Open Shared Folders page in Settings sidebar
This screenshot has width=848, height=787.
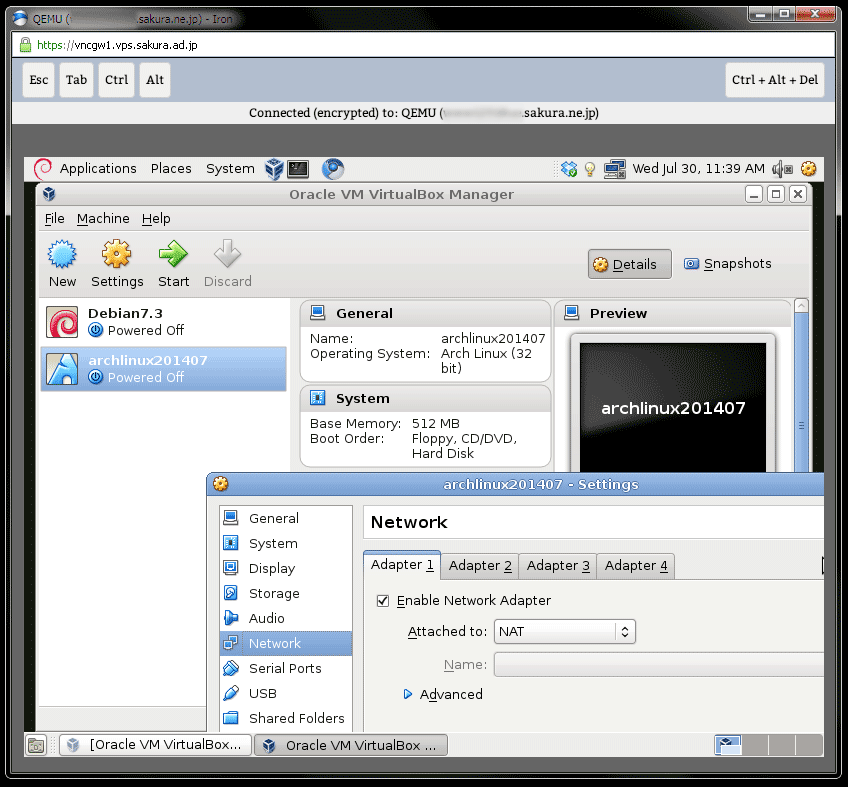click(286, 718)
